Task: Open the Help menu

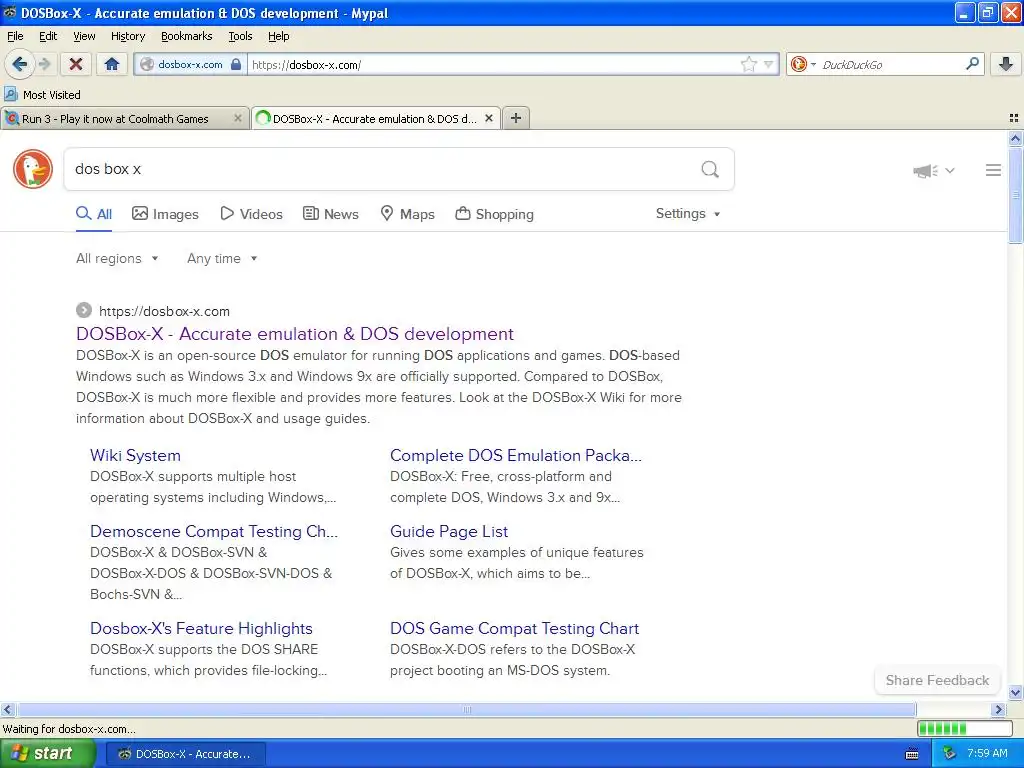Action: coord(278,36)
